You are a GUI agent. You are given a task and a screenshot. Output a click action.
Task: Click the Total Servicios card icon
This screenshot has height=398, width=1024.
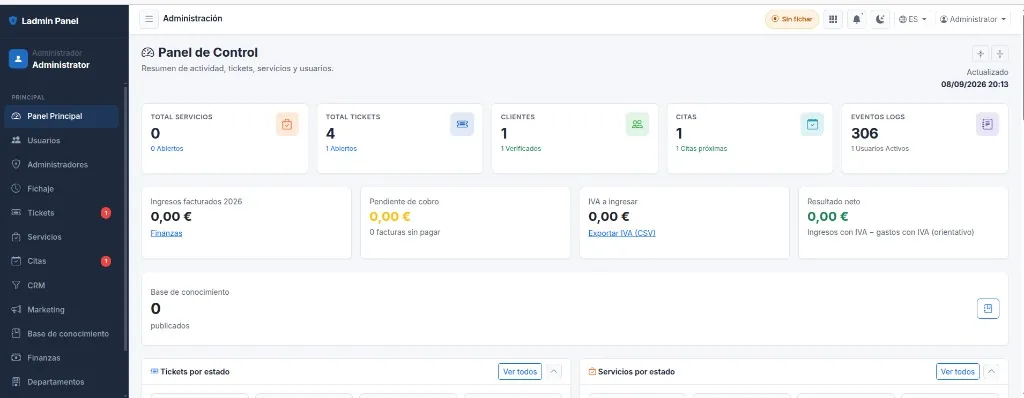click(287, 124)
